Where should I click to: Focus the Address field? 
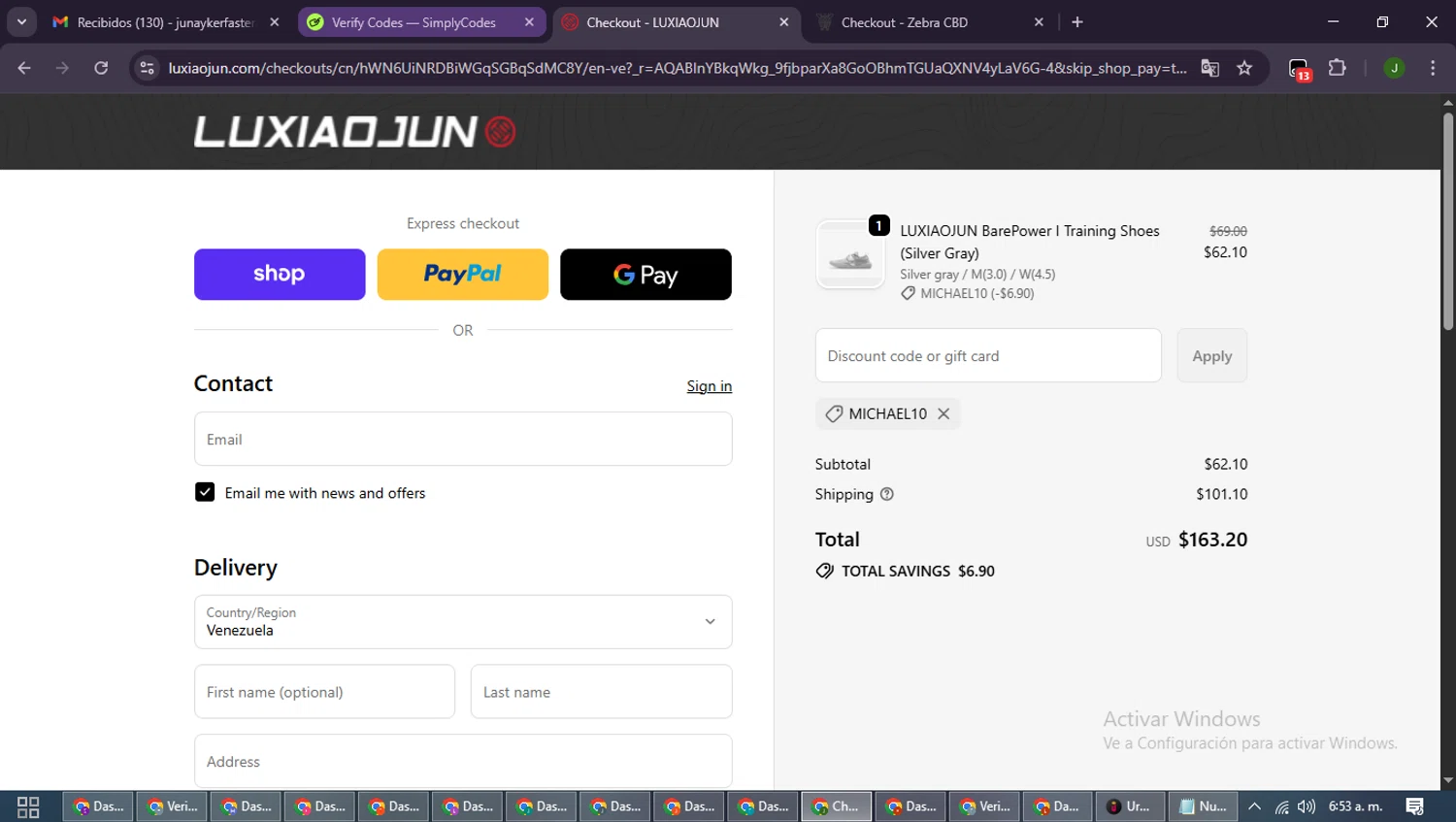point(463,761)
